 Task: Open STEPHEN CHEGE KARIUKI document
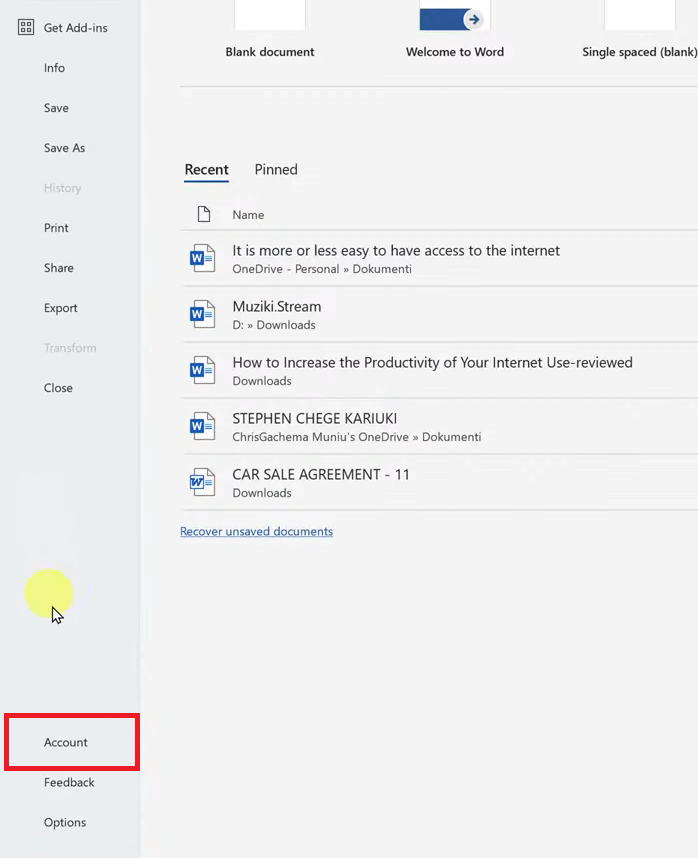(x=440, y=426)
